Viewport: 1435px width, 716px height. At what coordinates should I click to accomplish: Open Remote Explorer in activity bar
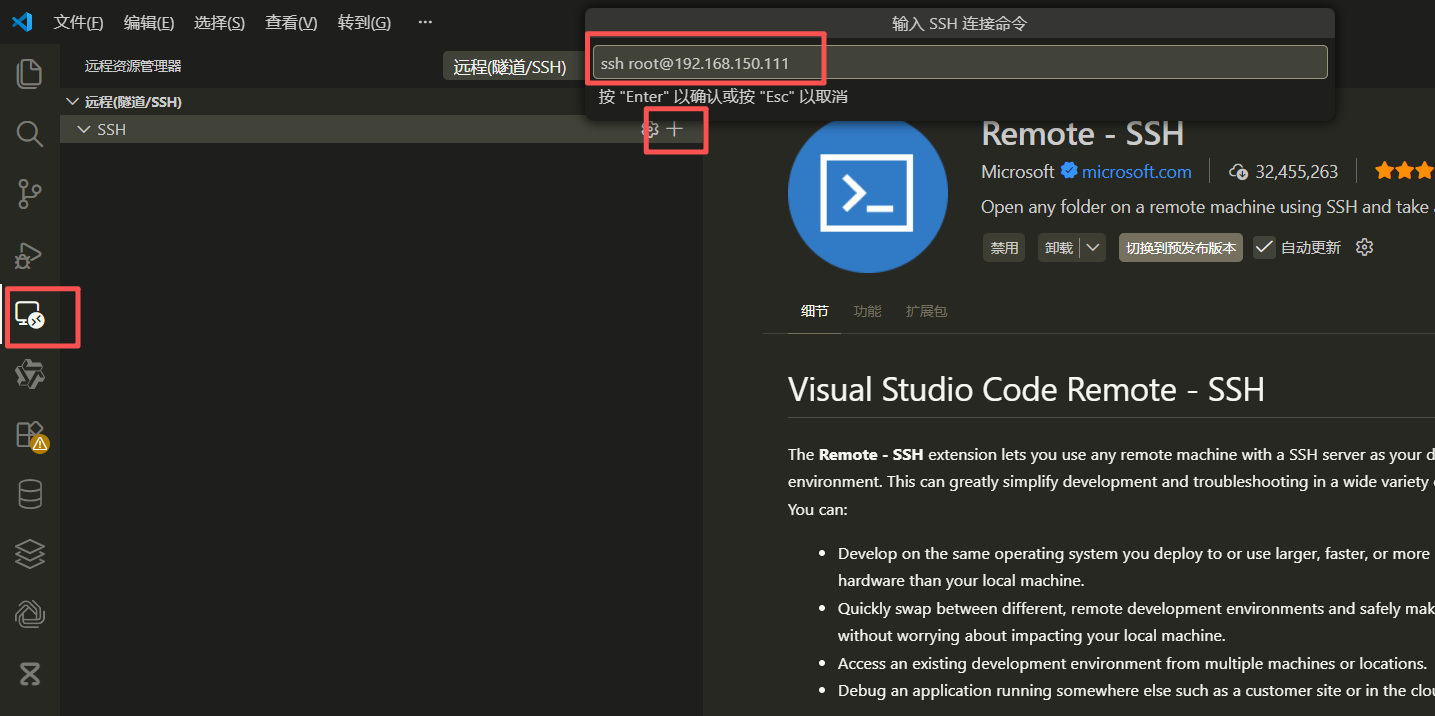(30, 316)
